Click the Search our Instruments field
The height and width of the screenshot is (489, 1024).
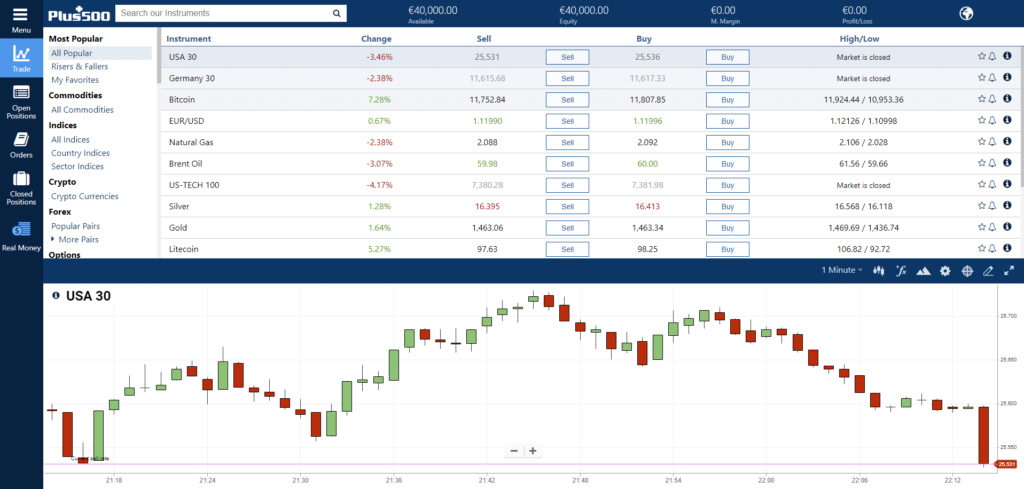(222, 13)
